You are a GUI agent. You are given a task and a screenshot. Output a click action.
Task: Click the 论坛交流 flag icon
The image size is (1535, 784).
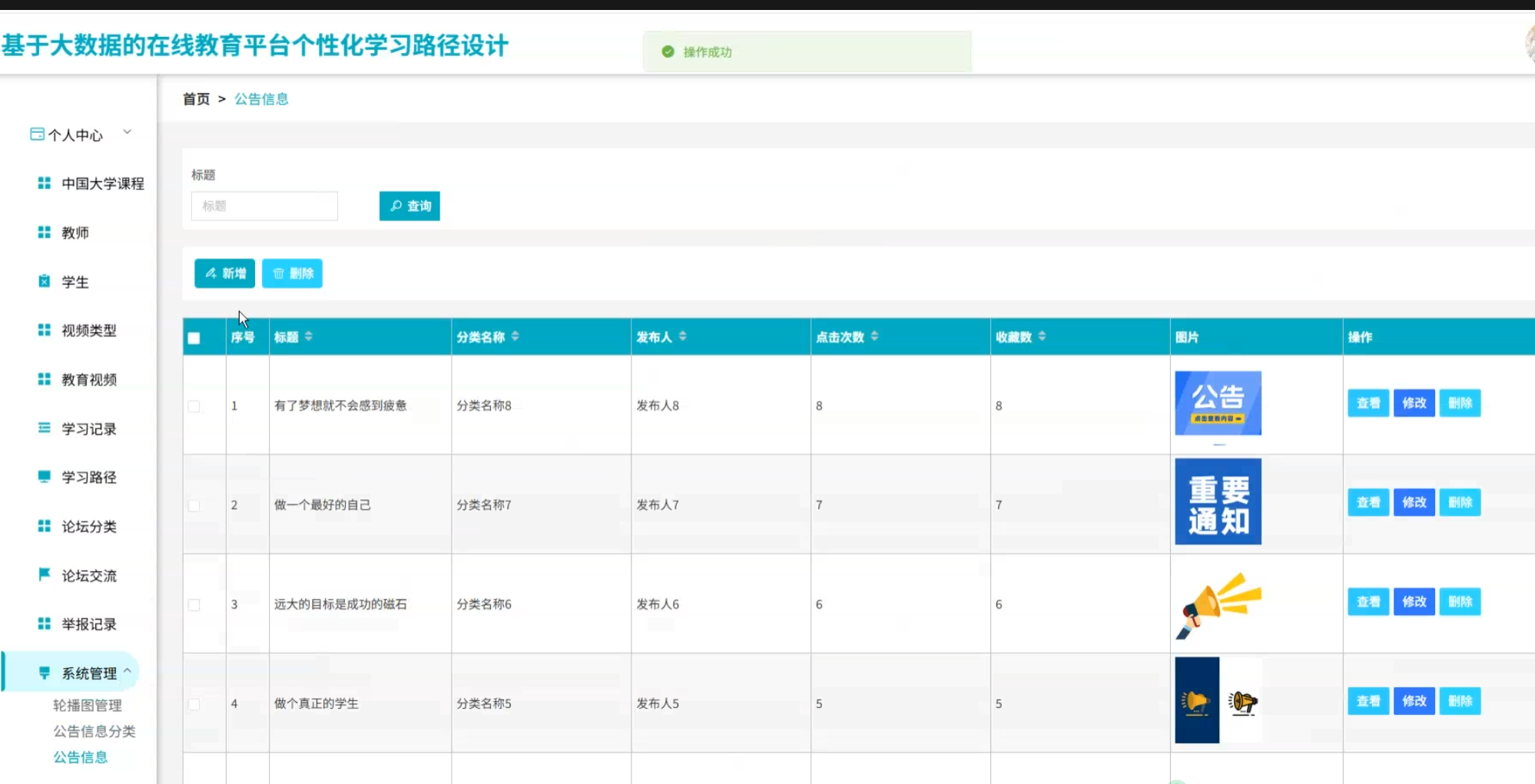(x=45, y=574)
